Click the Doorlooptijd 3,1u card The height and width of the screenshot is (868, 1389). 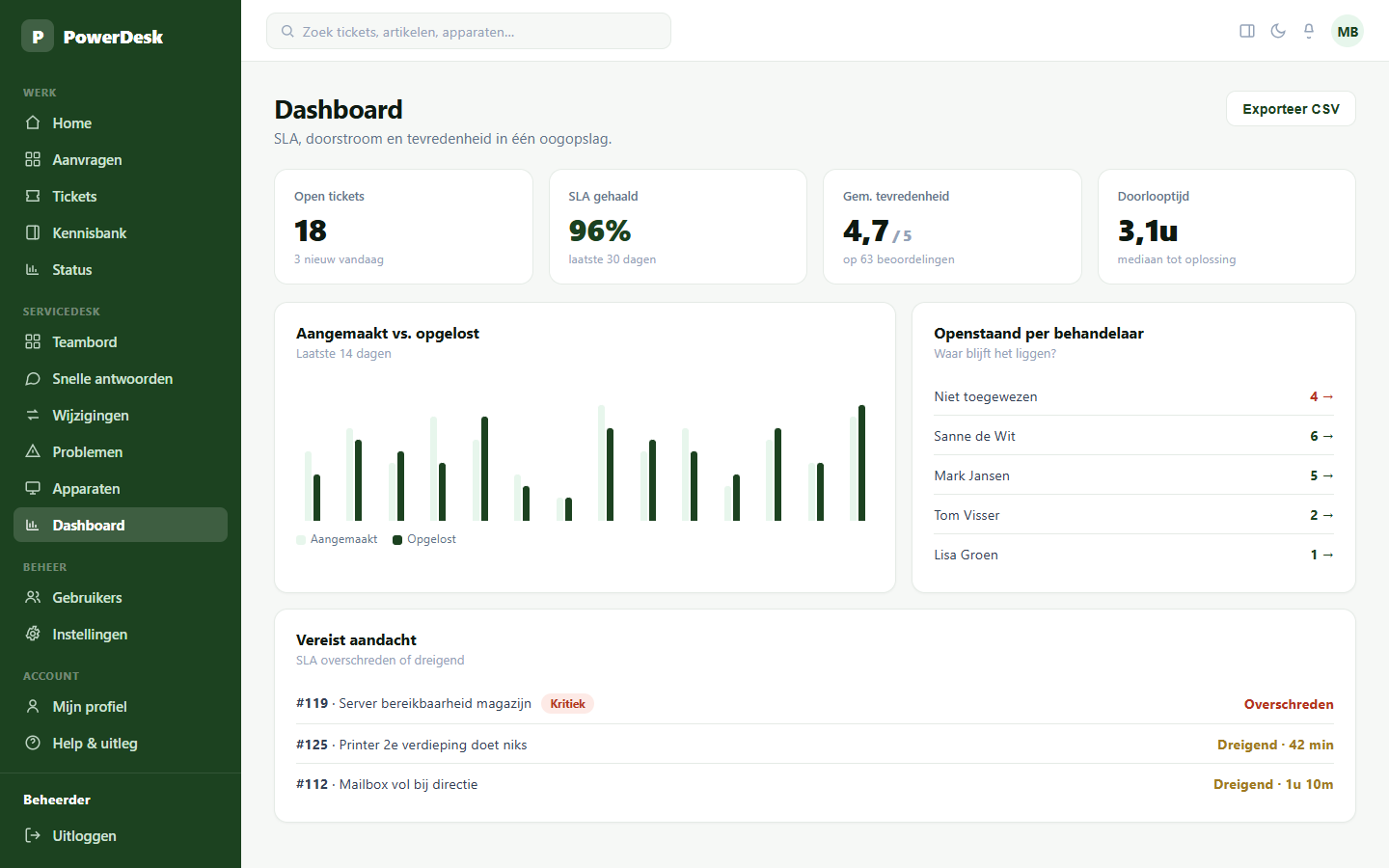(1227, 227)
